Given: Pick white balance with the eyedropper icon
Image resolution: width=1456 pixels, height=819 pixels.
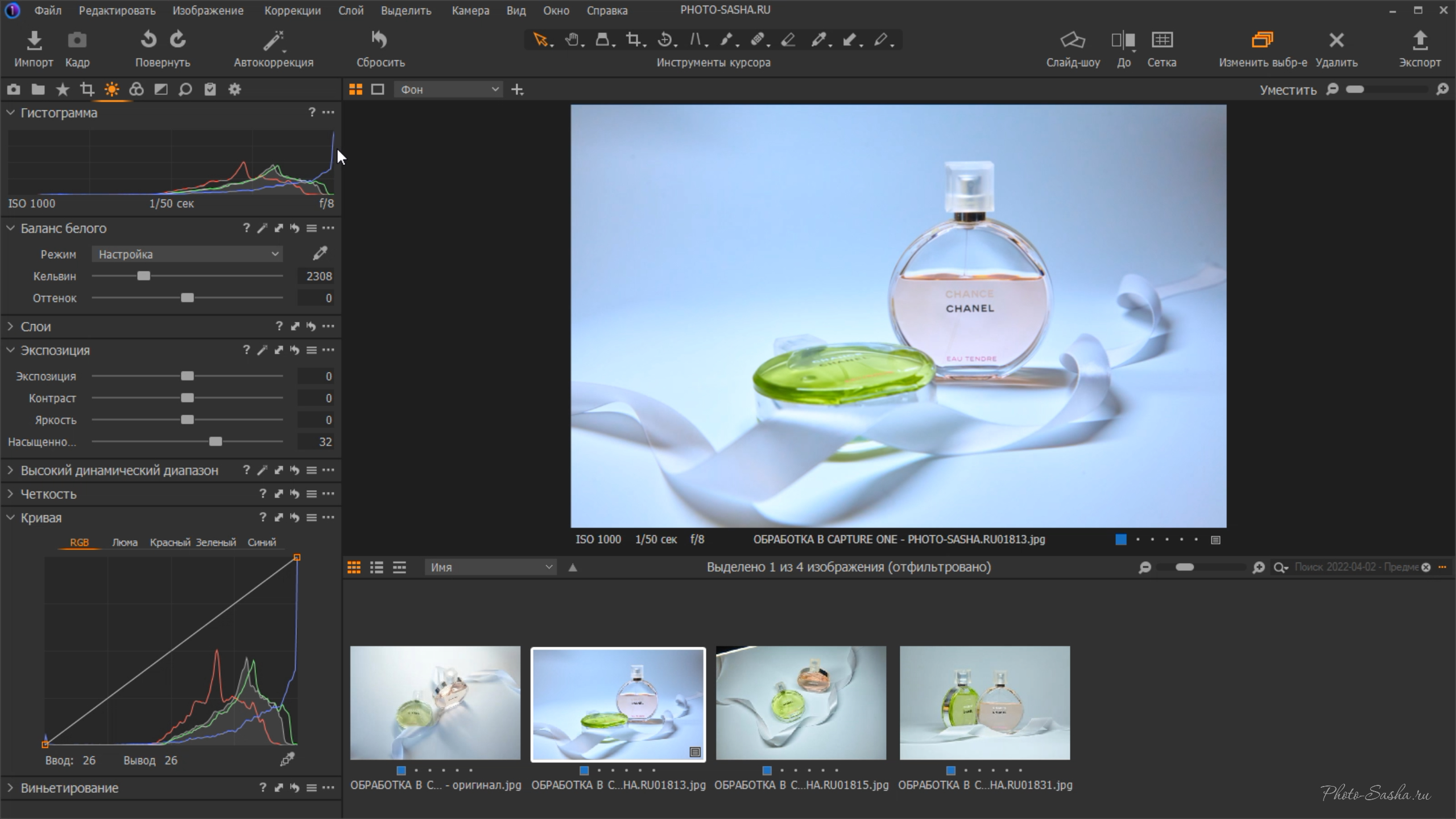Looking at the screenshot, I should point(320,253).
